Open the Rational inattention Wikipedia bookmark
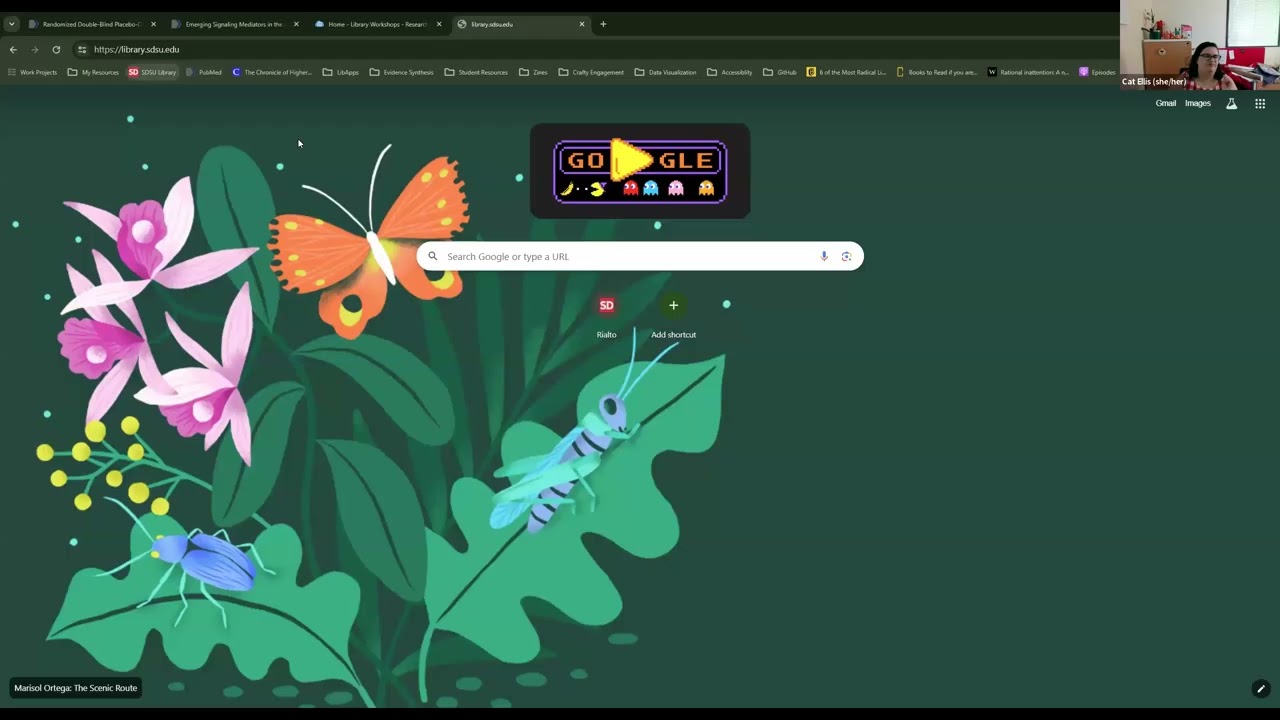The height and width of the screenshot is (720, 1280). pos(1028,72)
